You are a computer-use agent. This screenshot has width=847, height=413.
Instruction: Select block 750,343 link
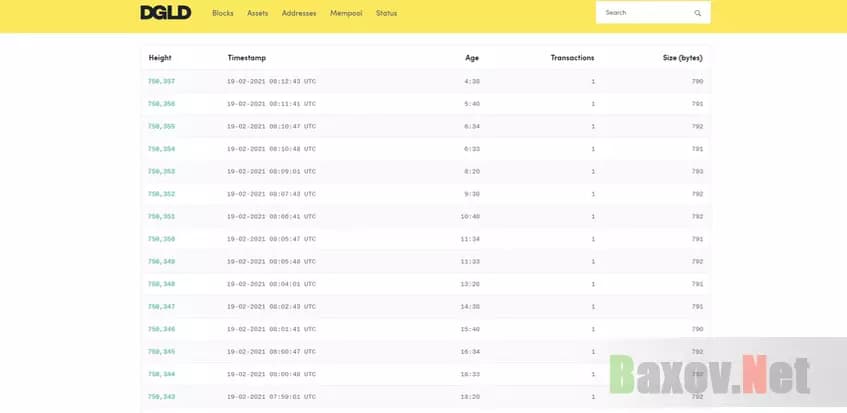[161, 396]
